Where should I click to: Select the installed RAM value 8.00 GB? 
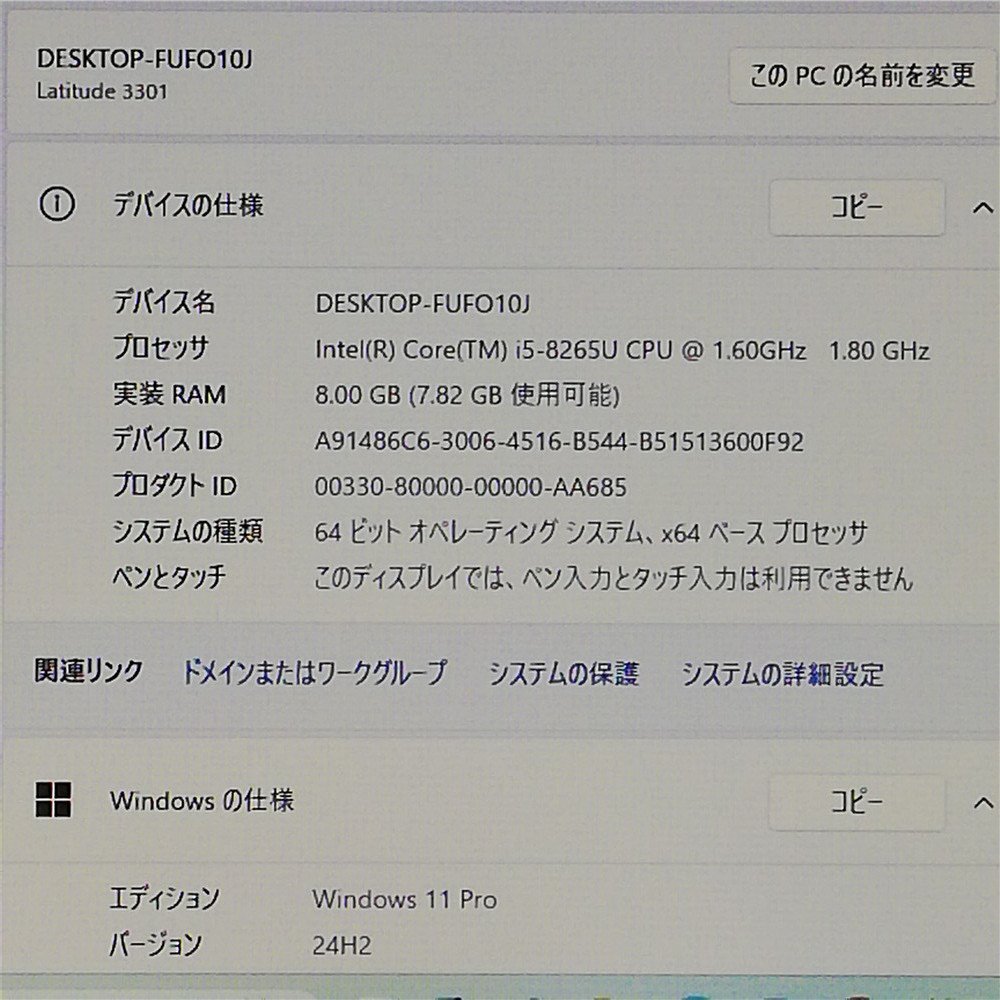pyautogui.click(x=467, y=395)
